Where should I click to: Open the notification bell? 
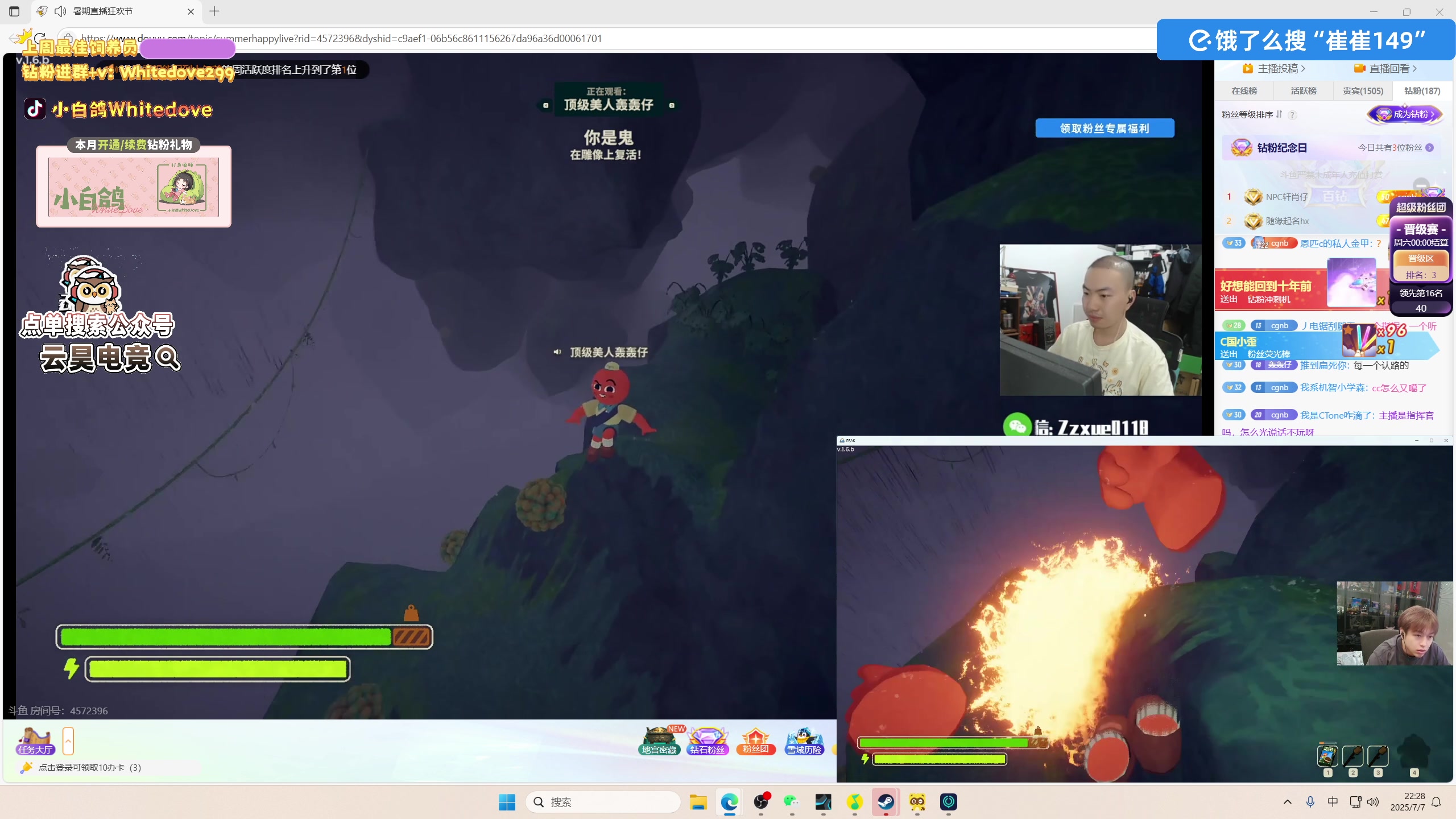[1437, 802]
